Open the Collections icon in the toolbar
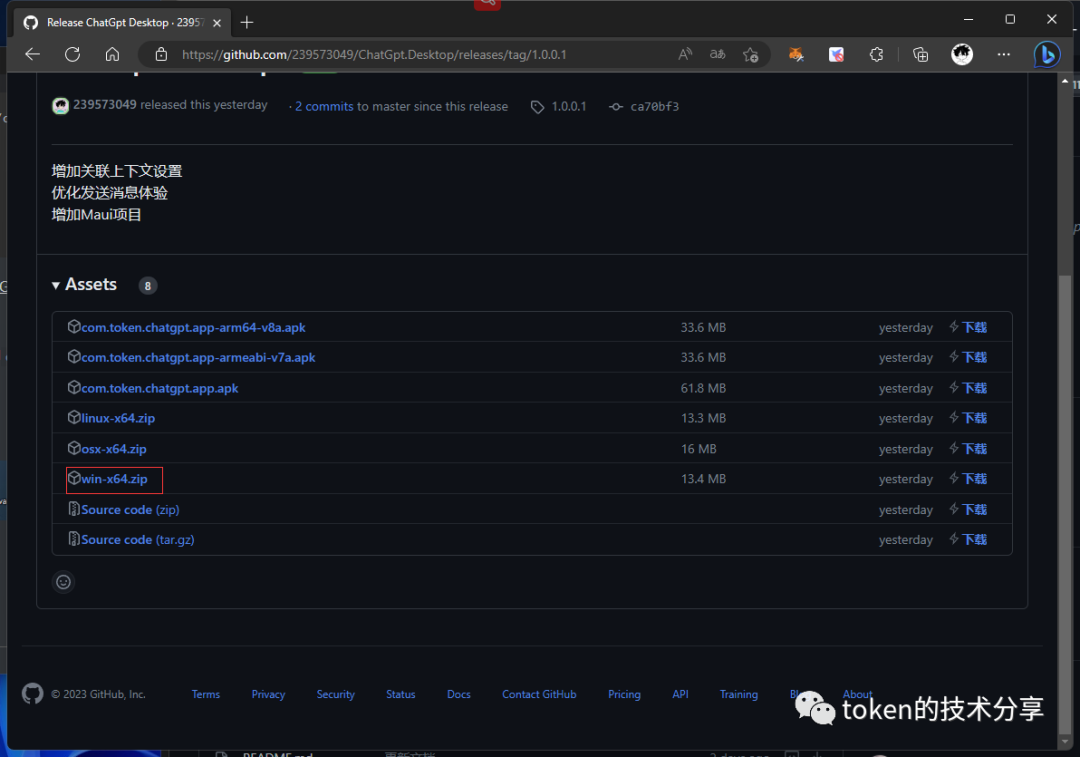Viewport: 1080px width, 757px height. click(920, 54)
